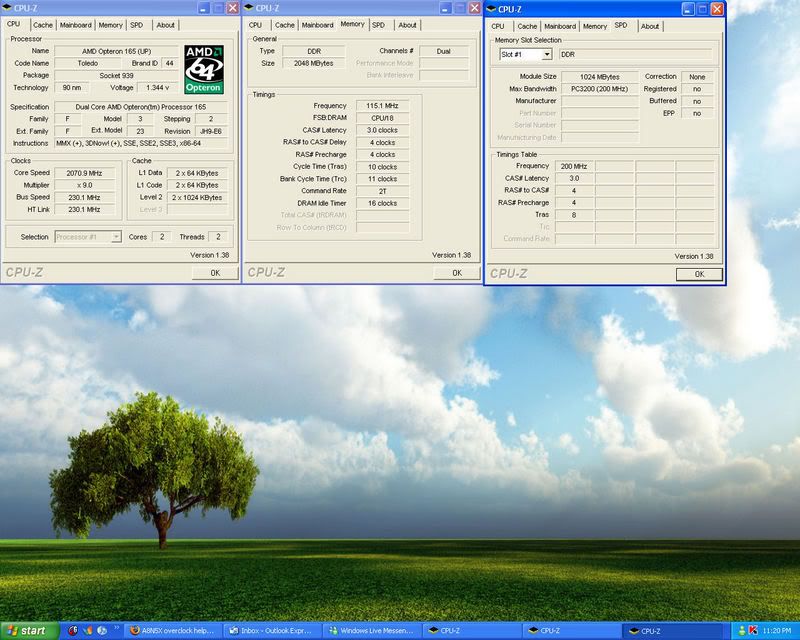Screen dimensions: 800x640
Task: Switch to Inbox - Outlook Express taskbar item
Action: click(x=274, y=631)
